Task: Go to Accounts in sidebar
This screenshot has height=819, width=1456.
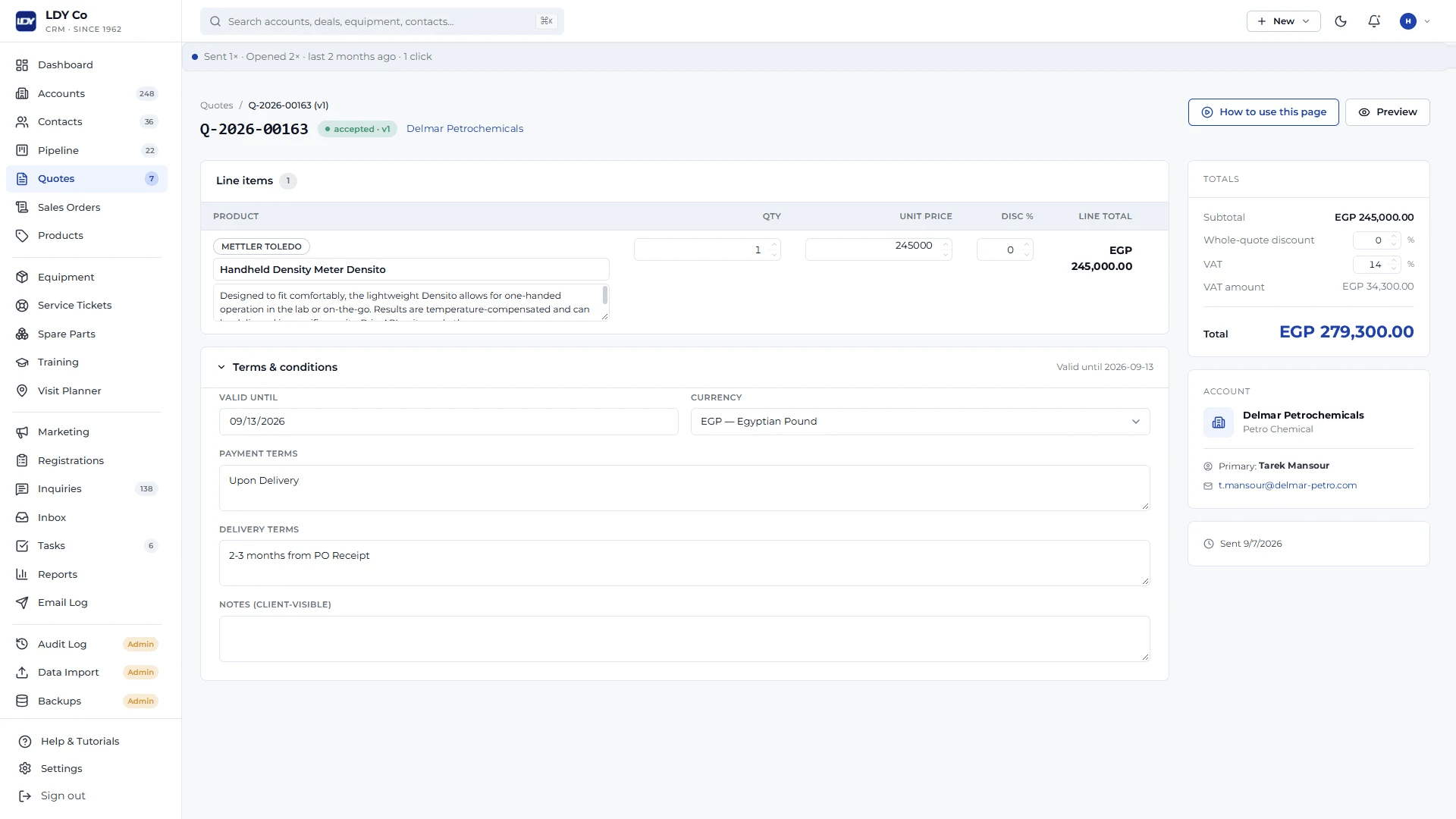Action: (87, 94)
